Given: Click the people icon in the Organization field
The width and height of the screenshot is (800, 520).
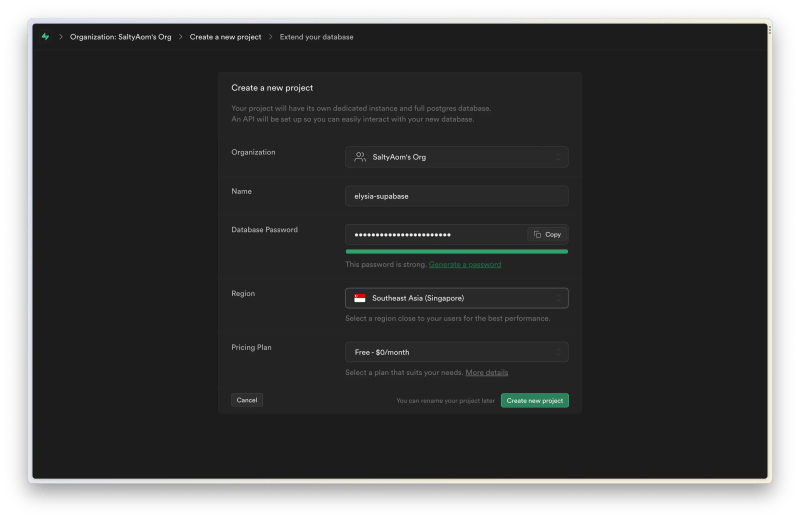Looking at the screenshot, I should pos(360,157).
